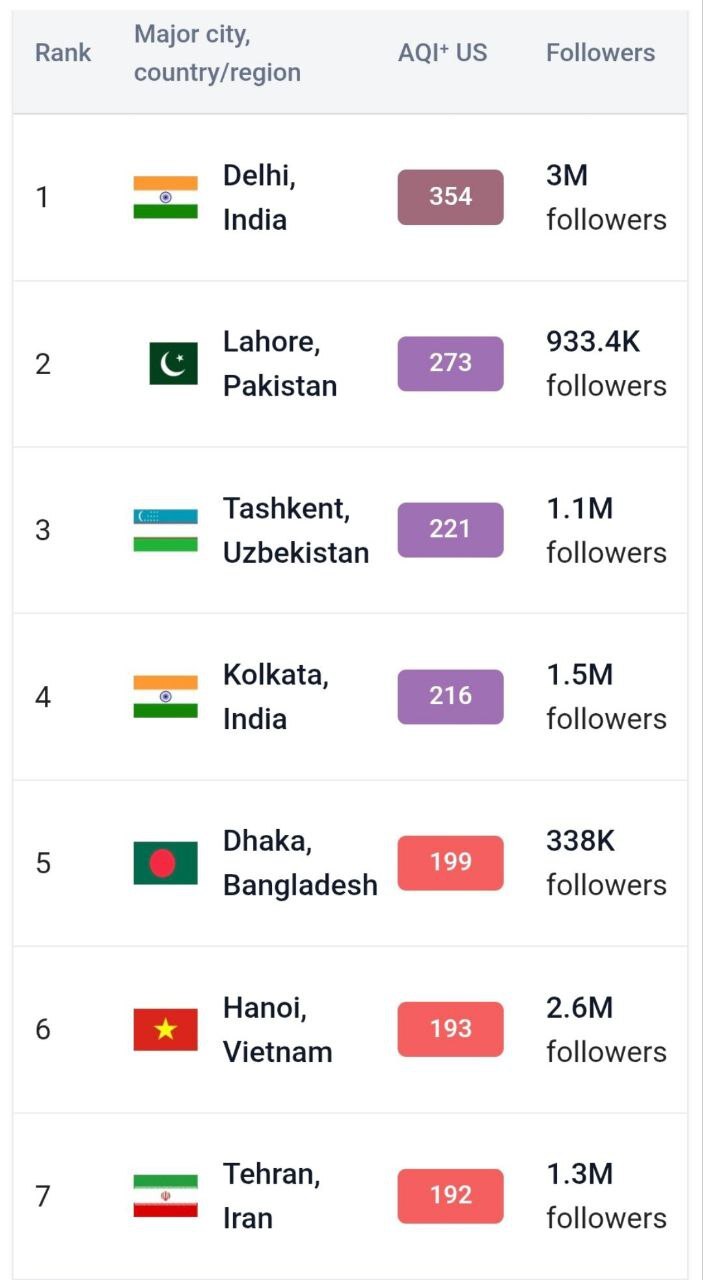Click the Pakistan flag icon

pyautogui.click(x=173, y=364)
